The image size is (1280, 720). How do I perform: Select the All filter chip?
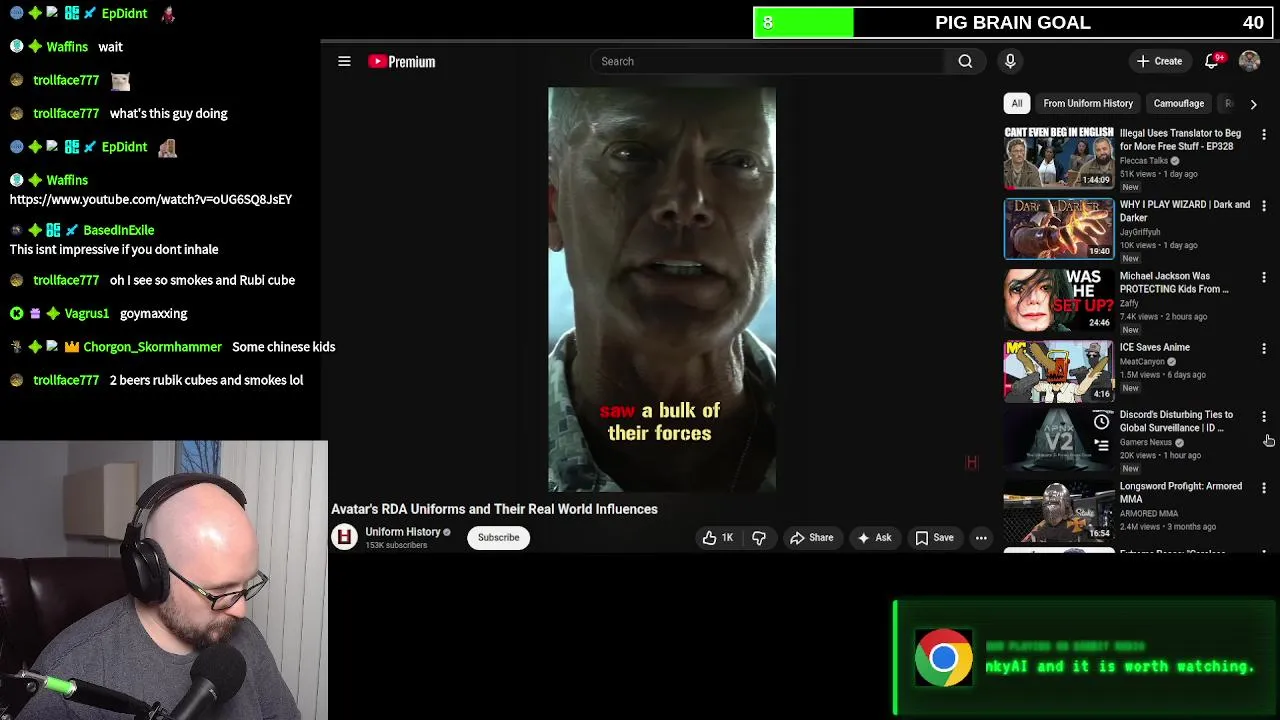(1016, 103)
